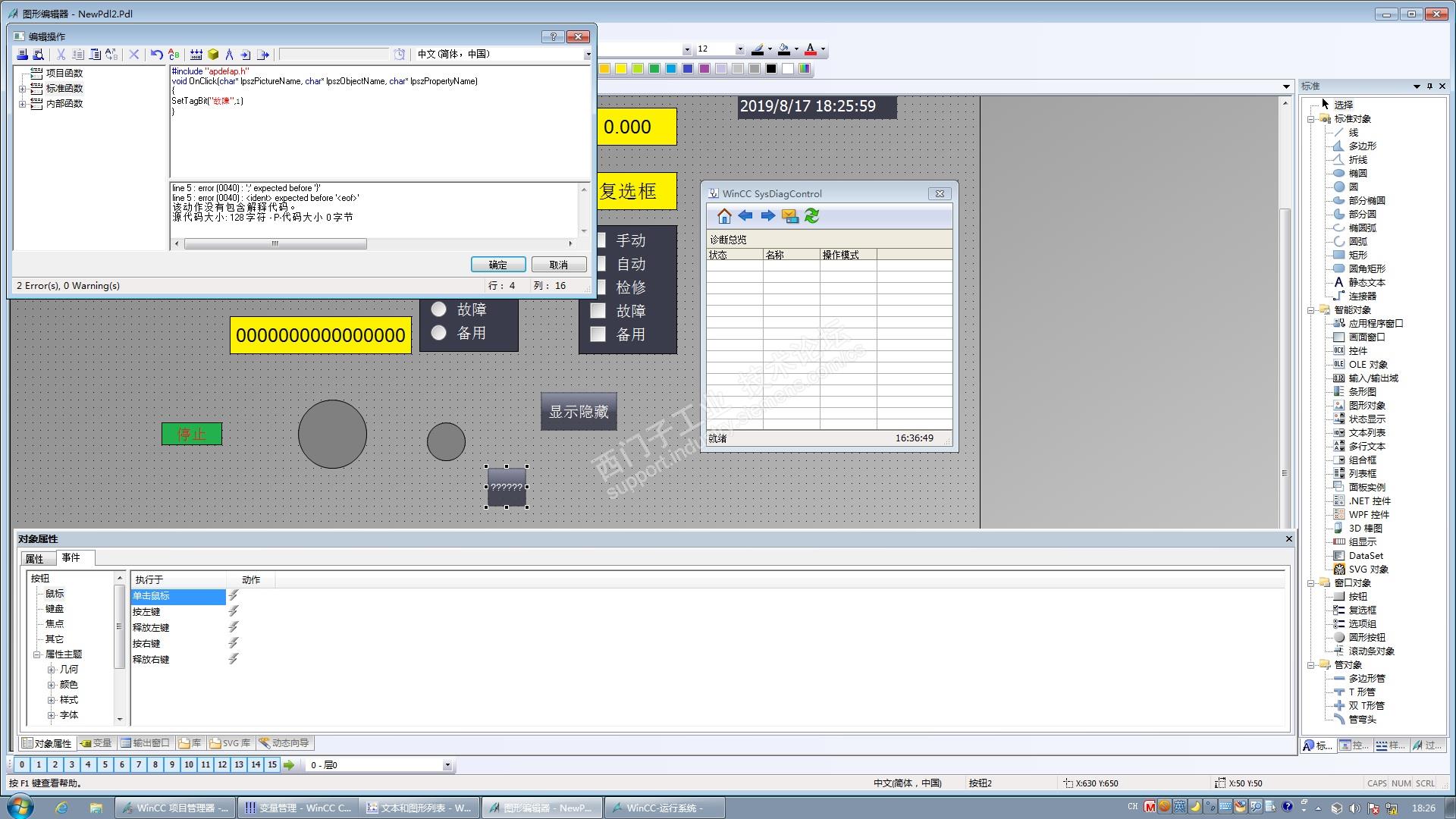Click the green refresh icon in SysDiagControl
Viewport: 1456px width, 819px height.
click(x=812, y=216)
